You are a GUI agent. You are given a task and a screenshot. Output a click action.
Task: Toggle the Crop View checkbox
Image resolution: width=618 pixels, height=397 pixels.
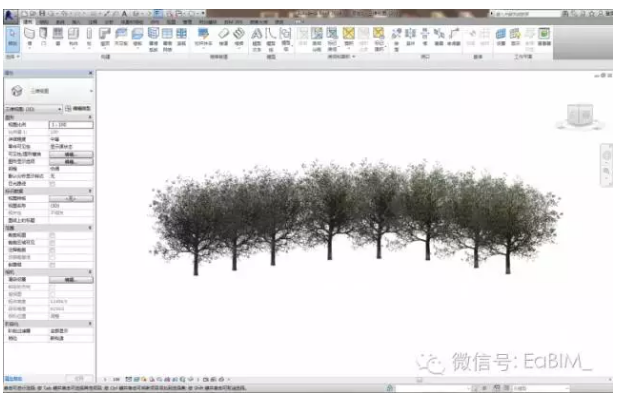(52, 235)
